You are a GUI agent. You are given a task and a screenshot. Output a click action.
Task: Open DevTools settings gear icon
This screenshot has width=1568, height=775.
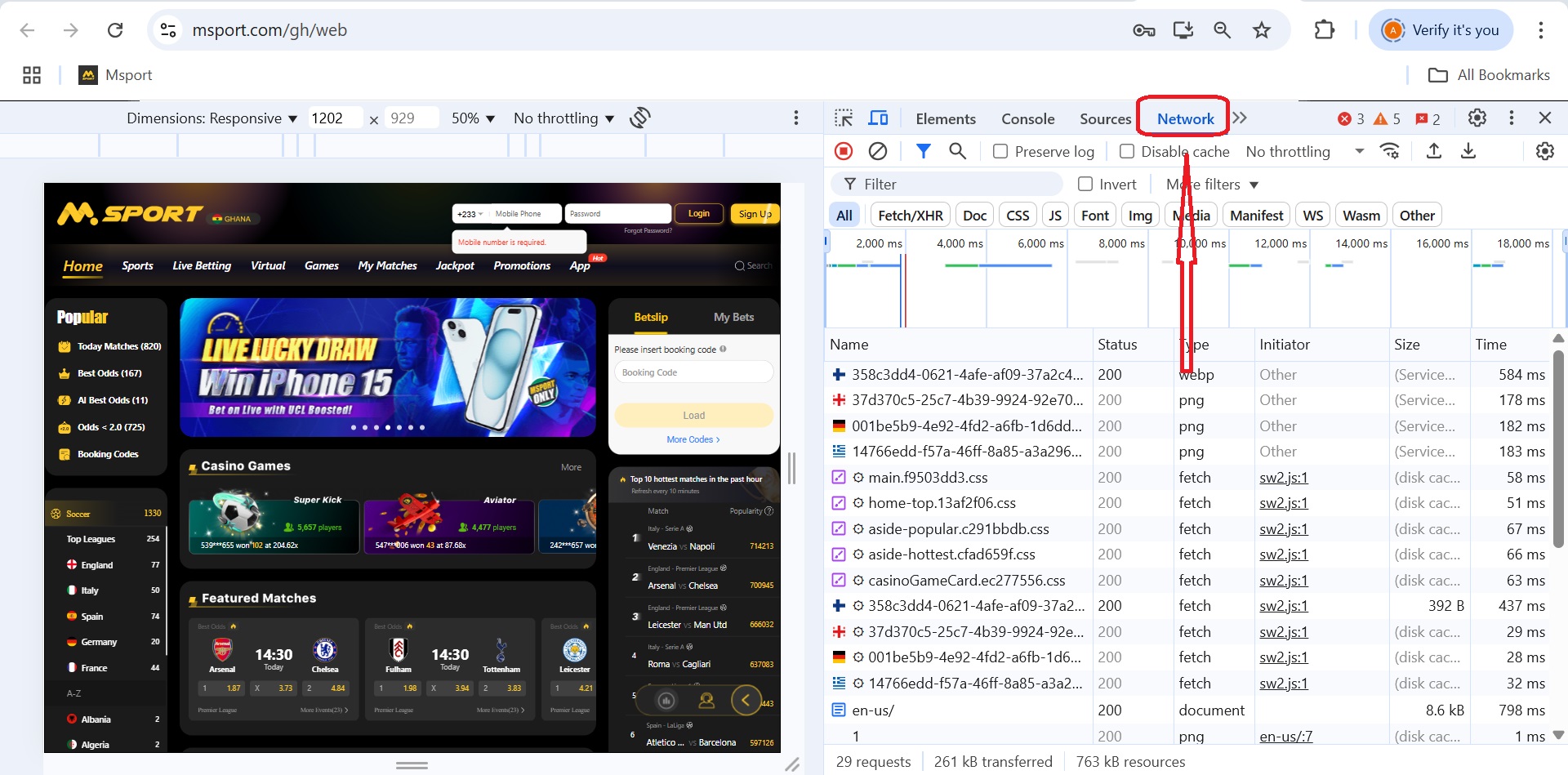pos(1477,118)
